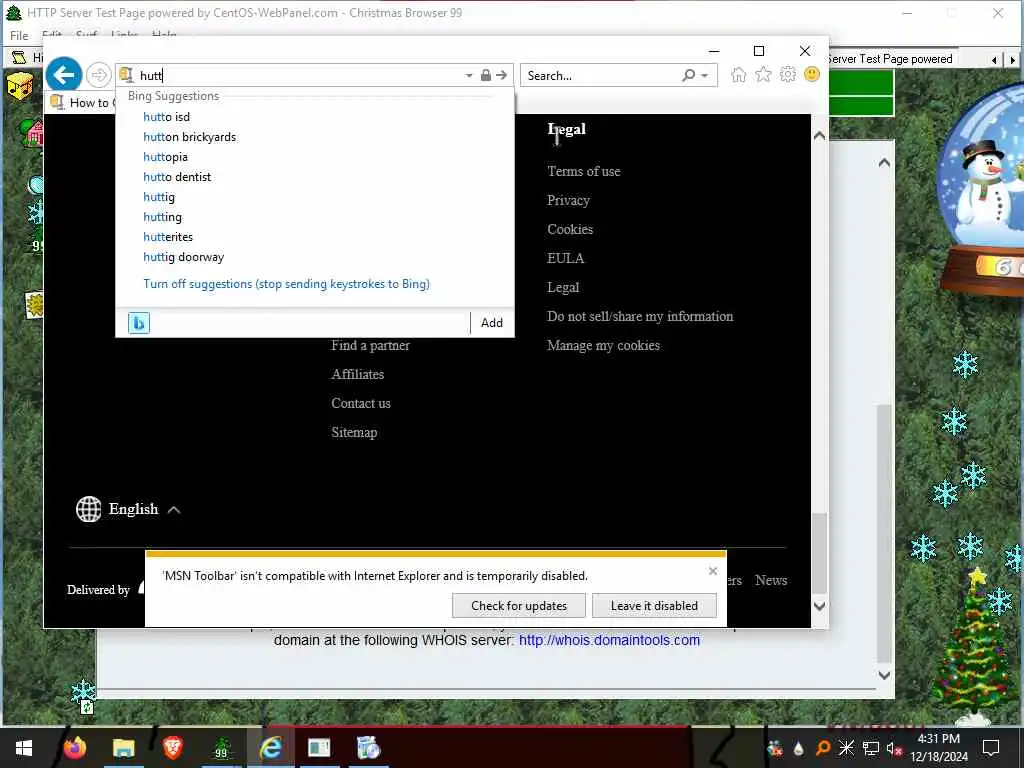Click the muted volume tray icon
1024x768 pixels.
894,748
